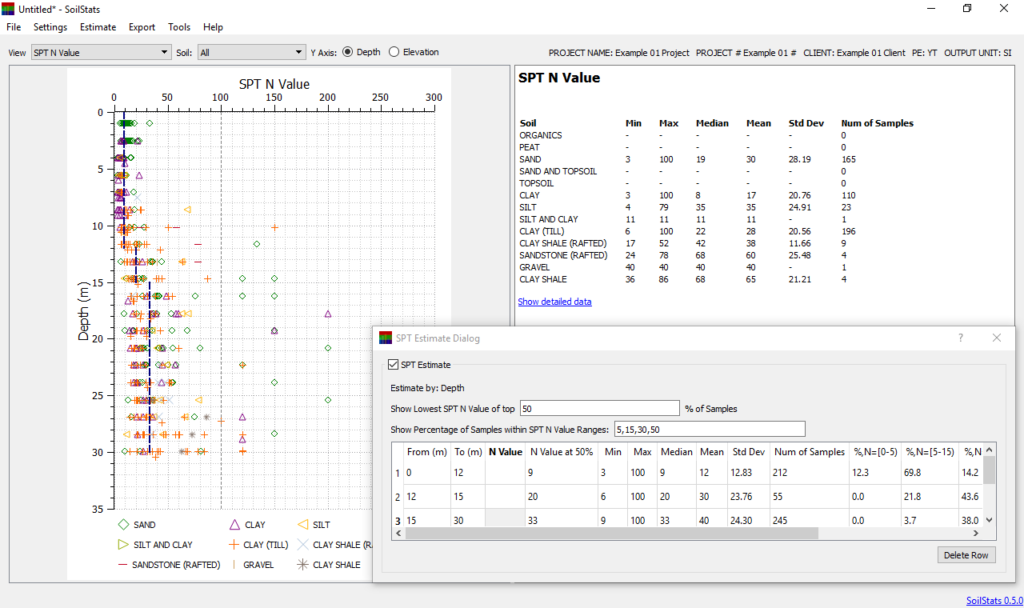The image size is (1024, 608).
Task: Click the 245 Num of Samples cell
Action: [809, 520]
